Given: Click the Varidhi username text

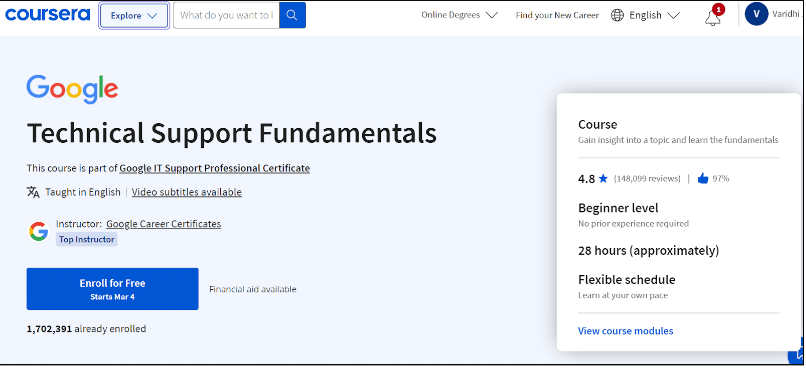Looking at the screenshot, I should [x=787, y=14].
